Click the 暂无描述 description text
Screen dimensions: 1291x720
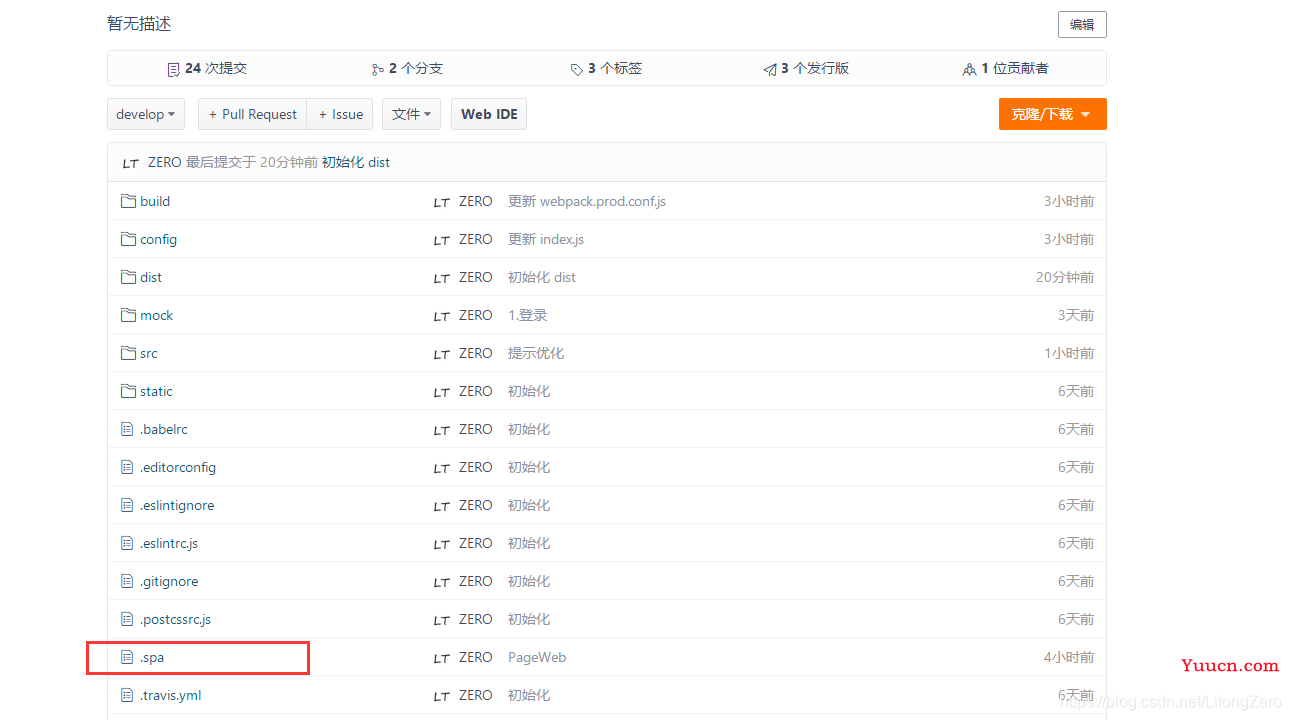click(x=139, y=24)
